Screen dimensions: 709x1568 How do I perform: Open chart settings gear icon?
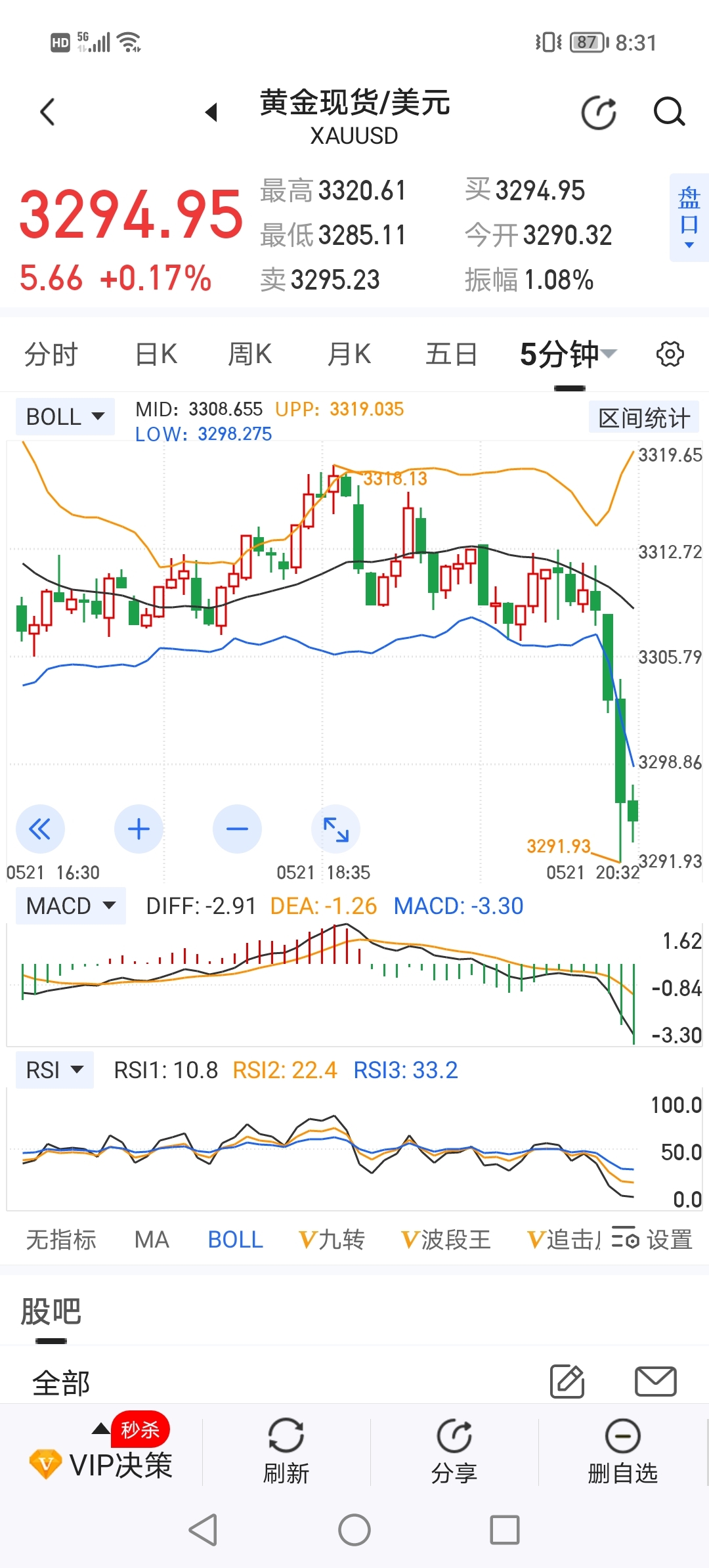[x=670, y=354]
